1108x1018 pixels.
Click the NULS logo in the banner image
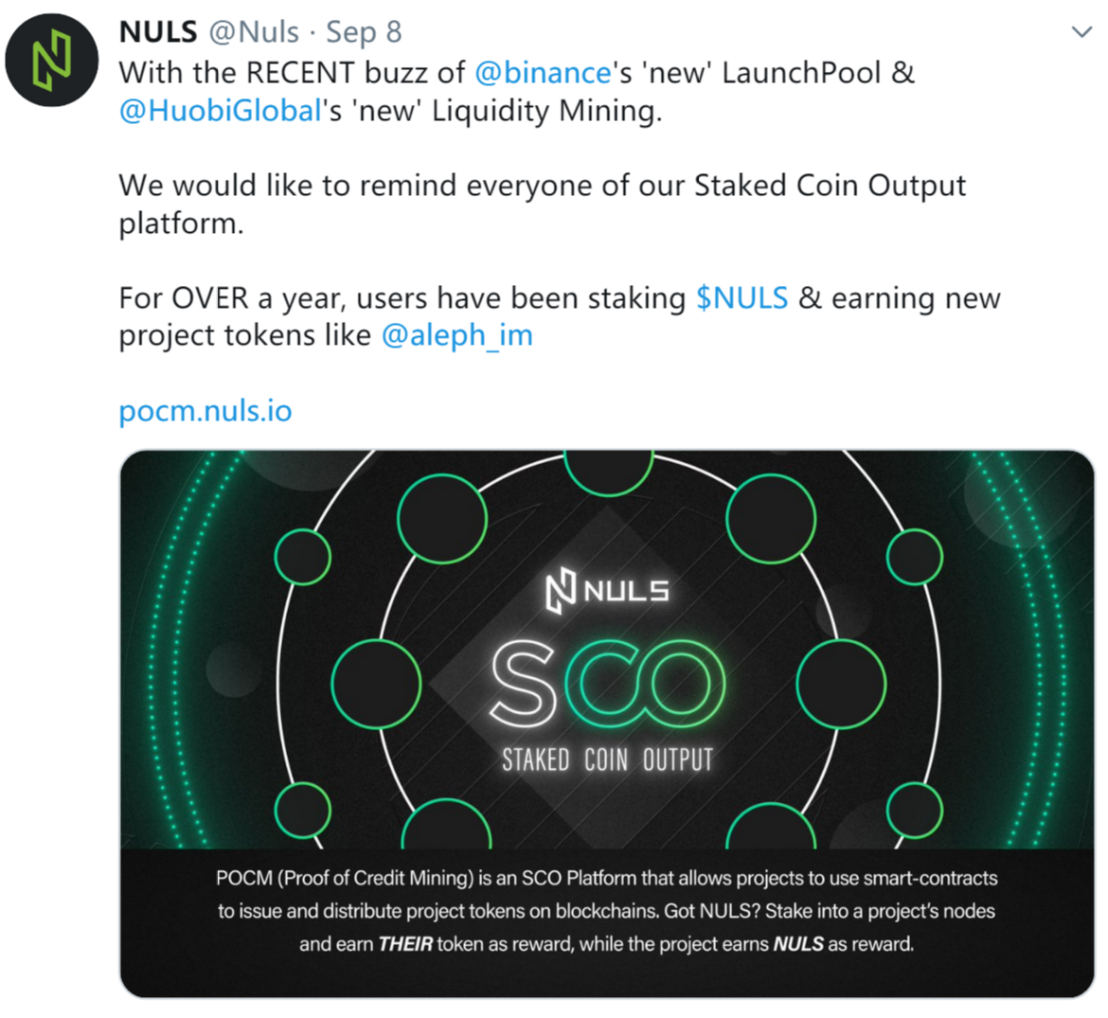coord(607,591)
